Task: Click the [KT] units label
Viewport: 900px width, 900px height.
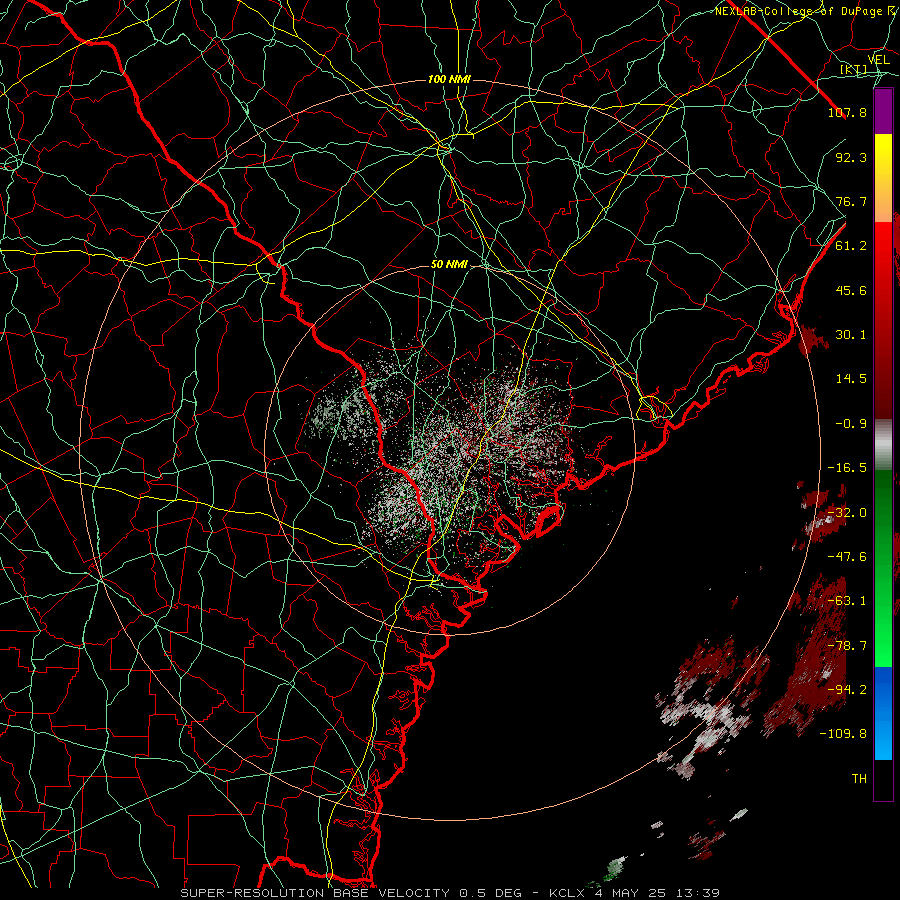Action: (854, 69)
